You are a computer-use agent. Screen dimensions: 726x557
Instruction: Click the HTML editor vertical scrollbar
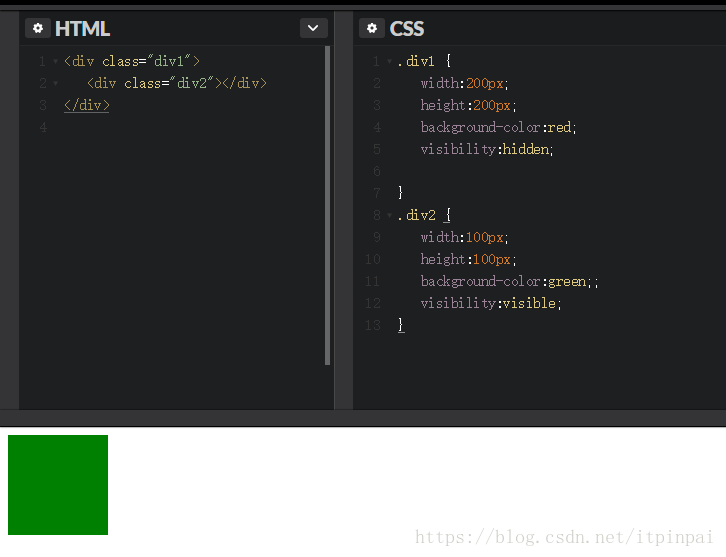[x=327, y=206]
